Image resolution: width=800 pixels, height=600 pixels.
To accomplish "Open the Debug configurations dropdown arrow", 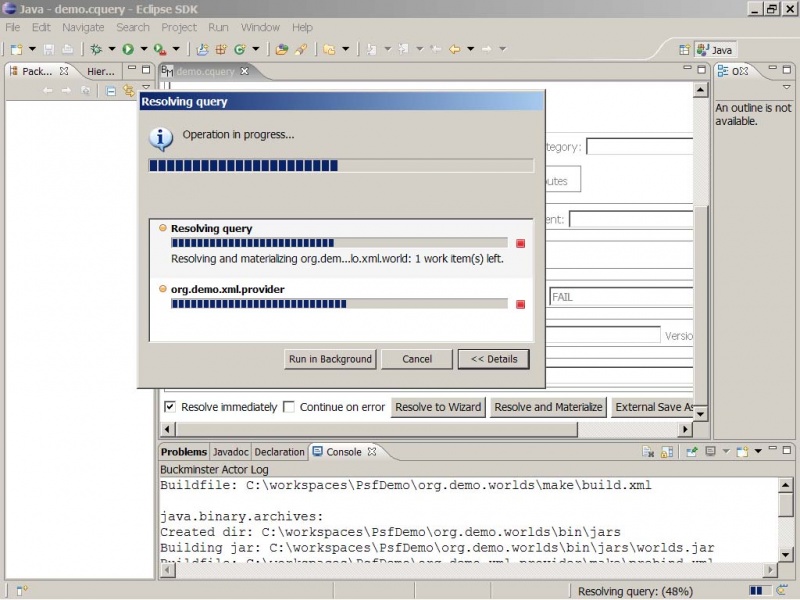I will [x=112, y=49].
